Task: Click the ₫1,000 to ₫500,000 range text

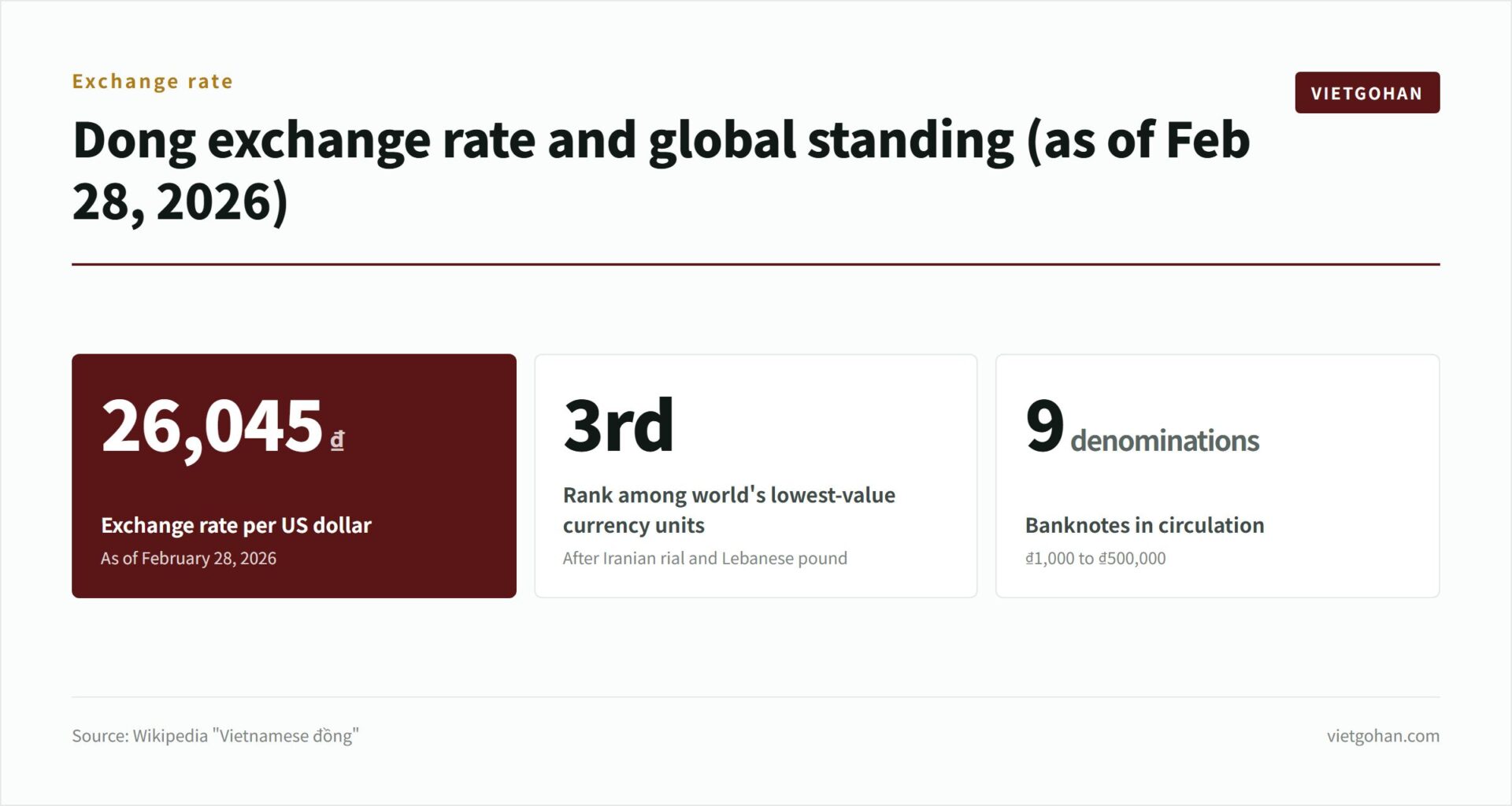Action: (1095, 558)
